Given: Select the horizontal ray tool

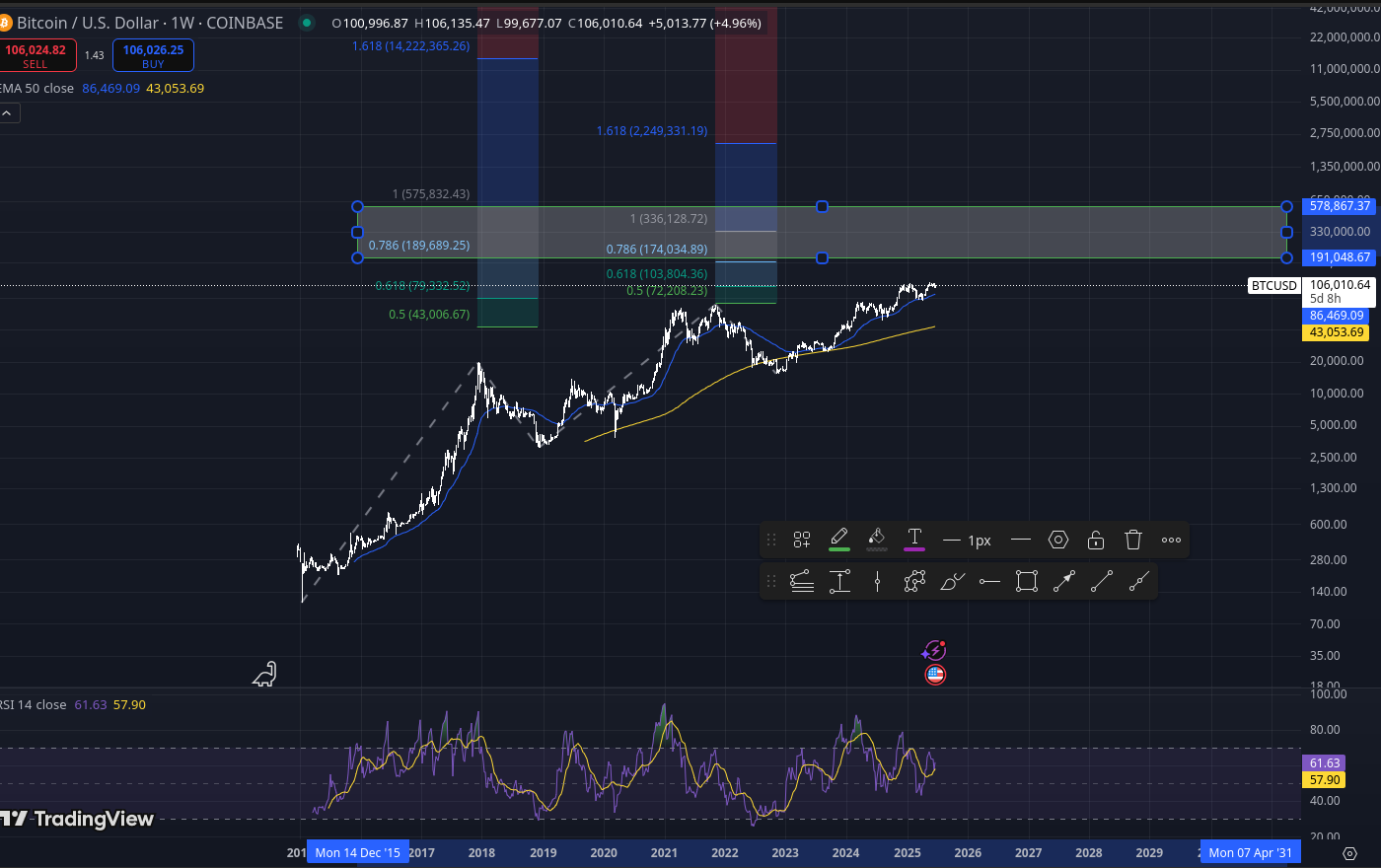Looking at the screenshot, I should (x=989, y=582).
